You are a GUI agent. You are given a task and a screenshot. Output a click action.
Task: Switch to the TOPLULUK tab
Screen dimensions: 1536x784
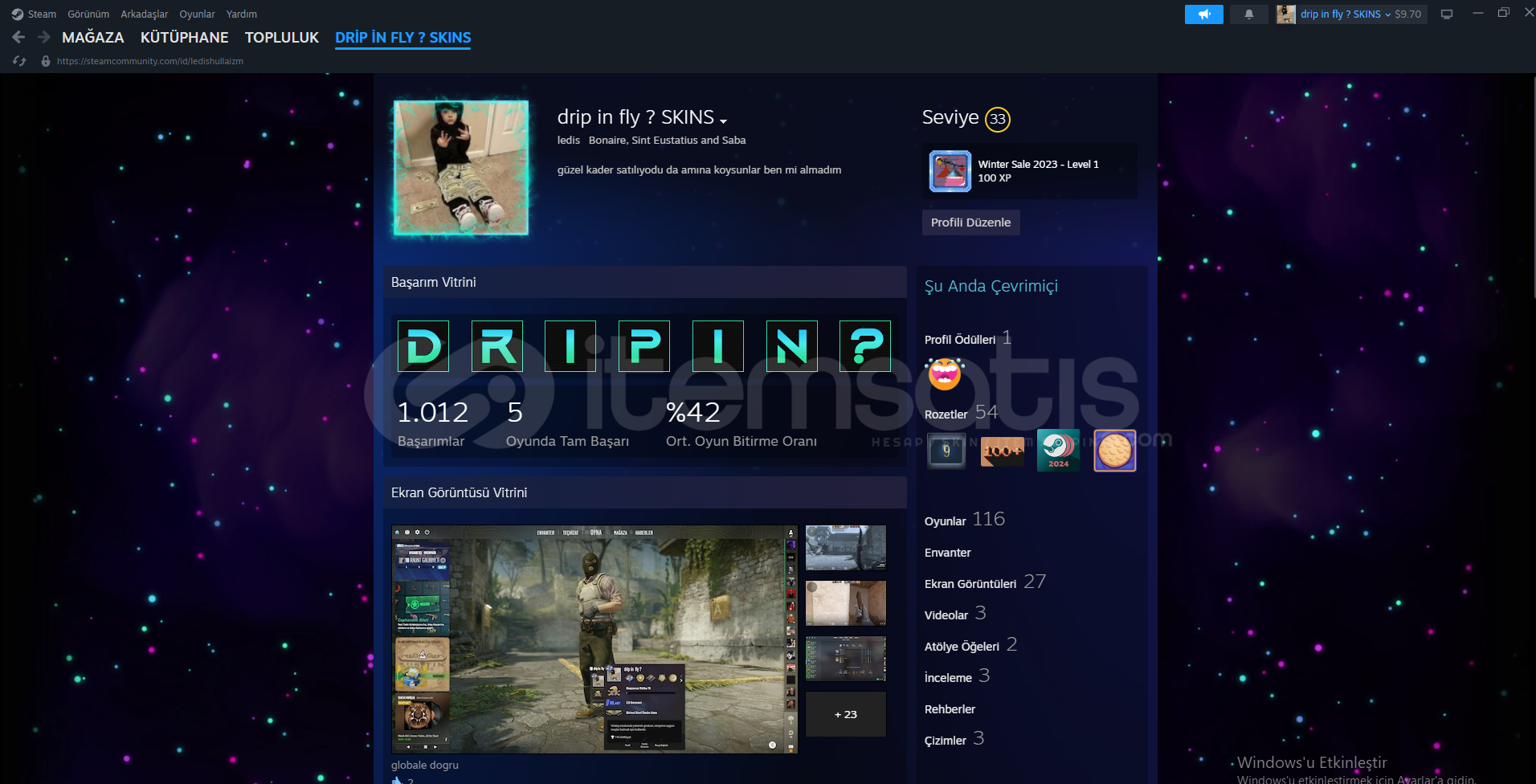(282, 38)
